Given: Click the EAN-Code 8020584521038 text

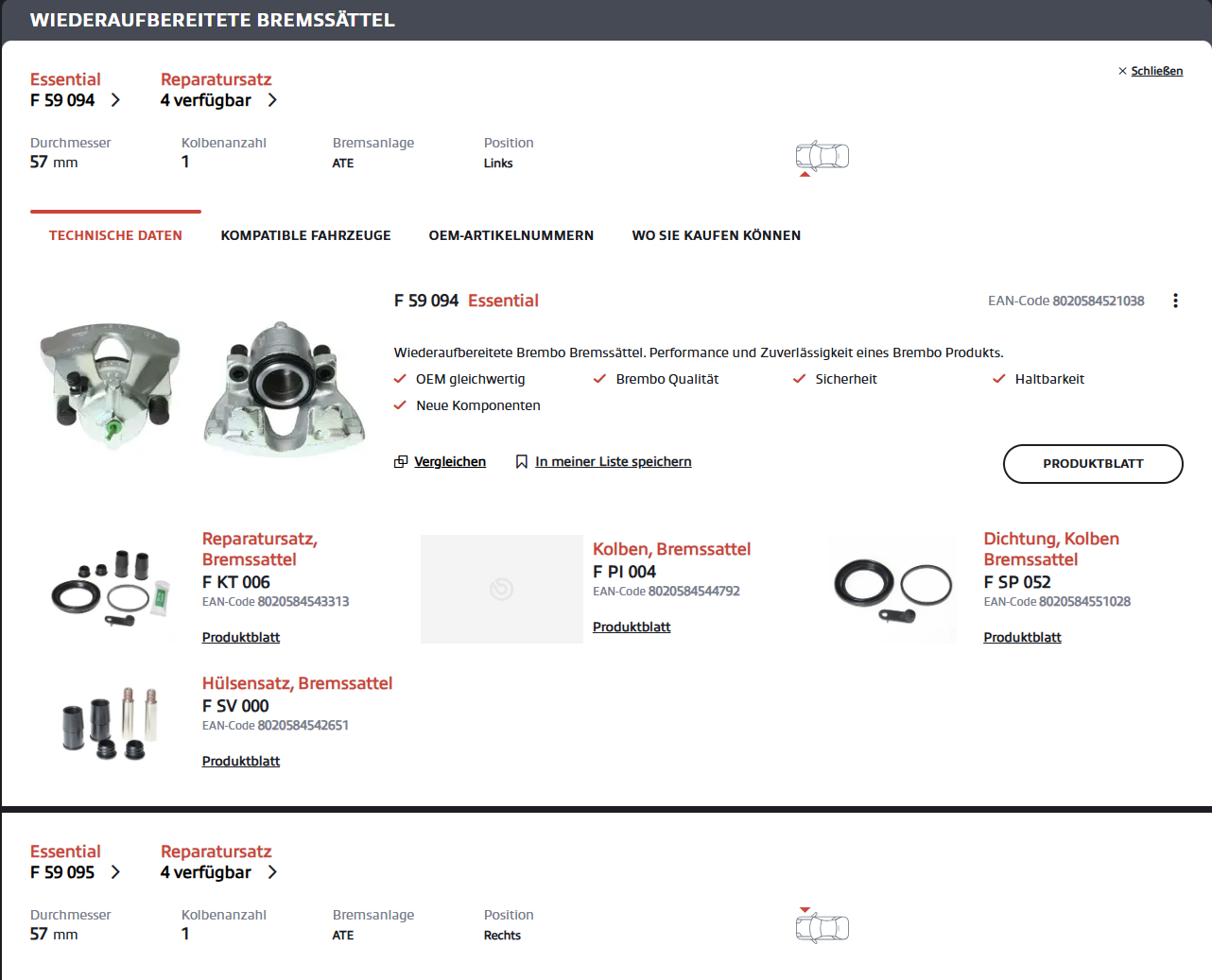Looking at the screenshot, I should (1066, 301).
